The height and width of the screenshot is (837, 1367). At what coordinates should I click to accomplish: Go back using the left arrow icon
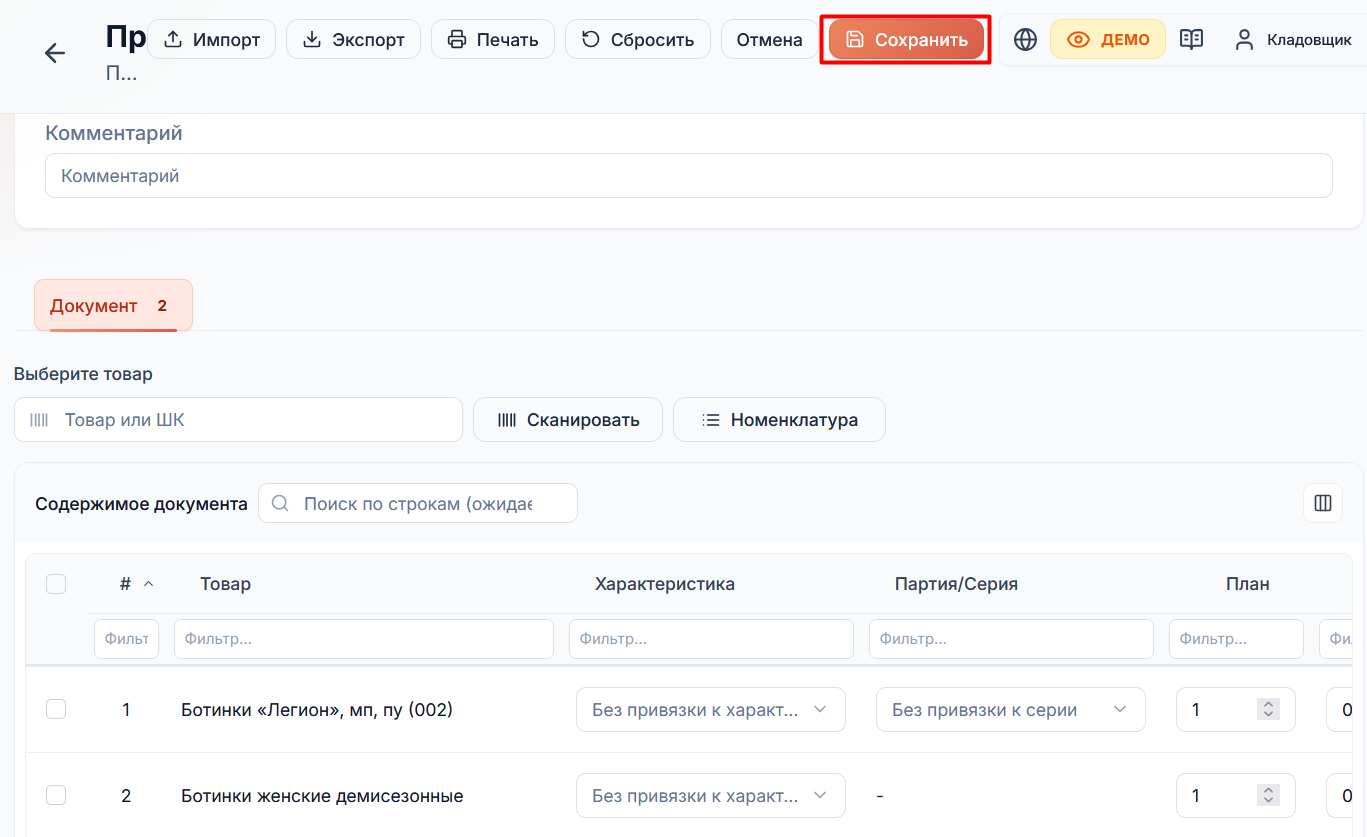point(55,53)
